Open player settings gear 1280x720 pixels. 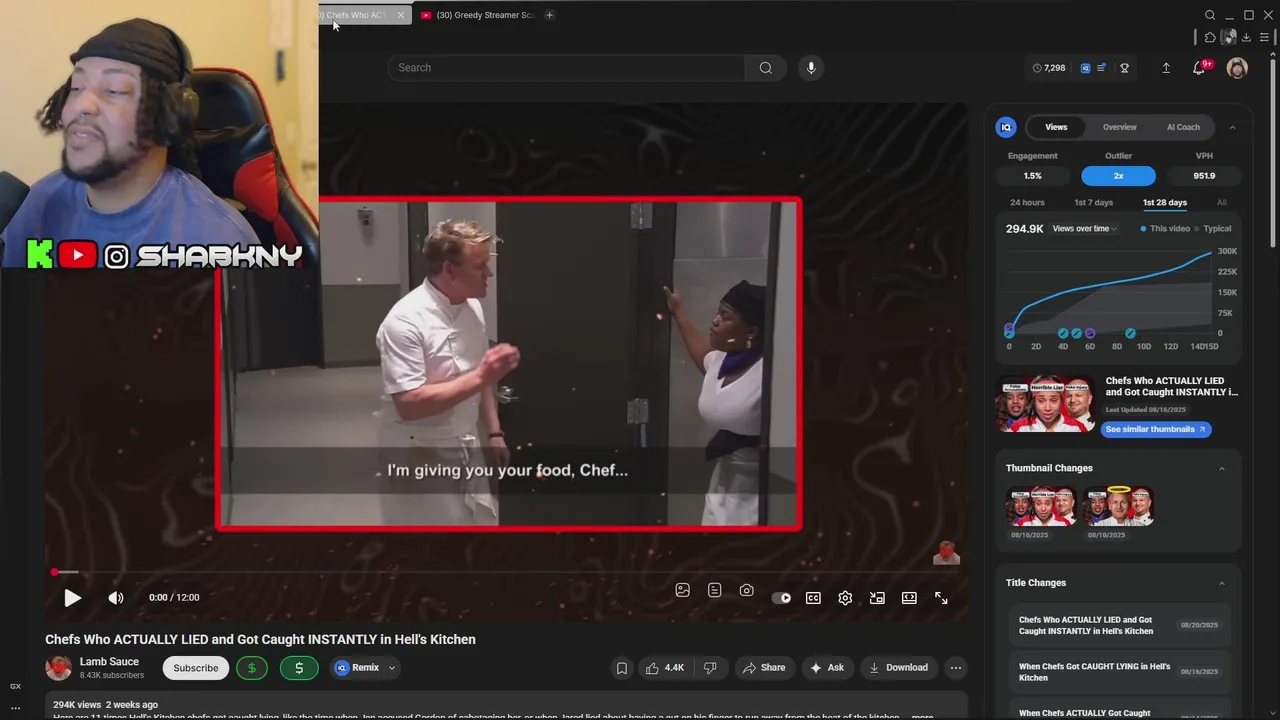[845, 598]
